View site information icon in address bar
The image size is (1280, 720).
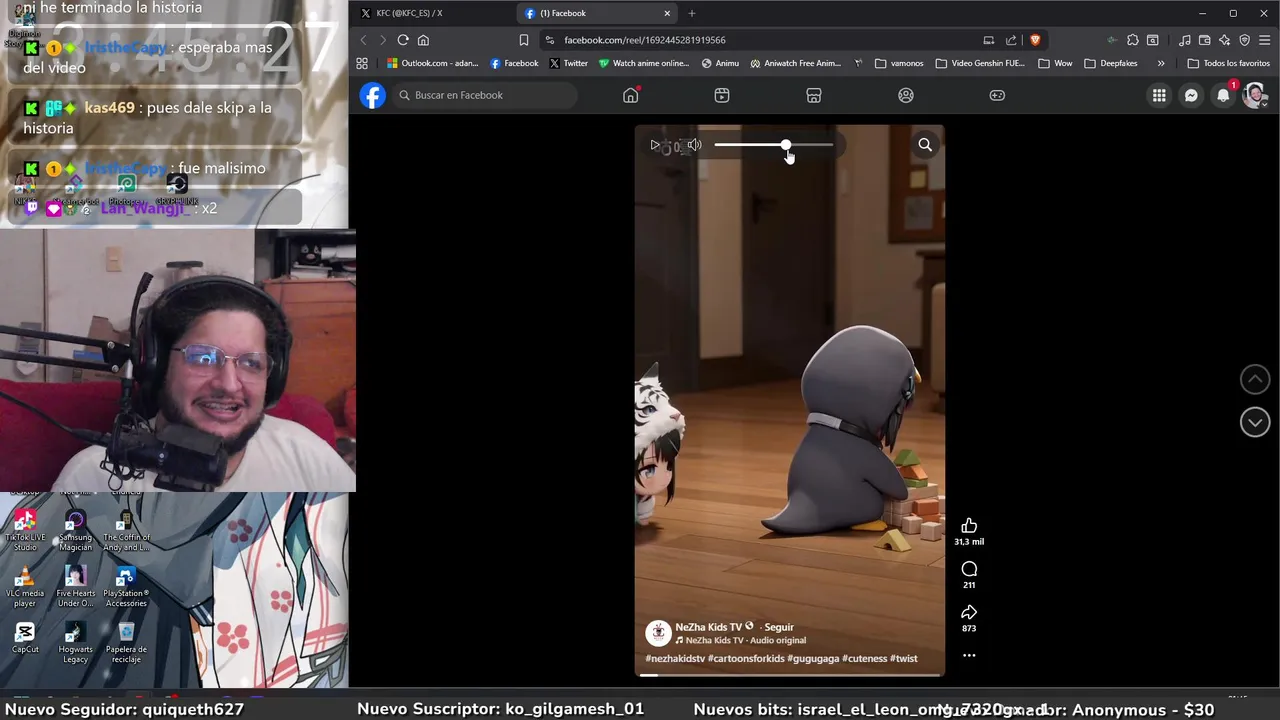point(550,40)
